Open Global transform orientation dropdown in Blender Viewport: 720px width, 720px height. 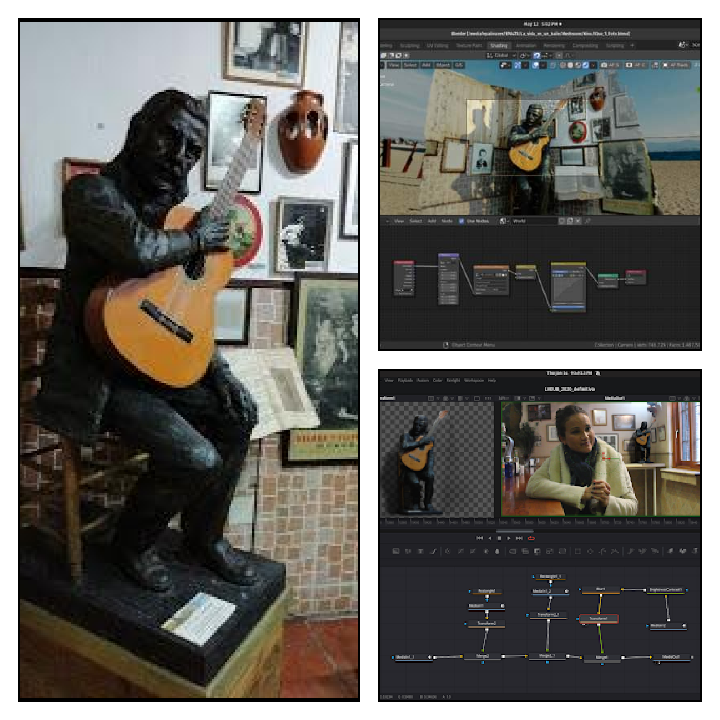[501, 56]
